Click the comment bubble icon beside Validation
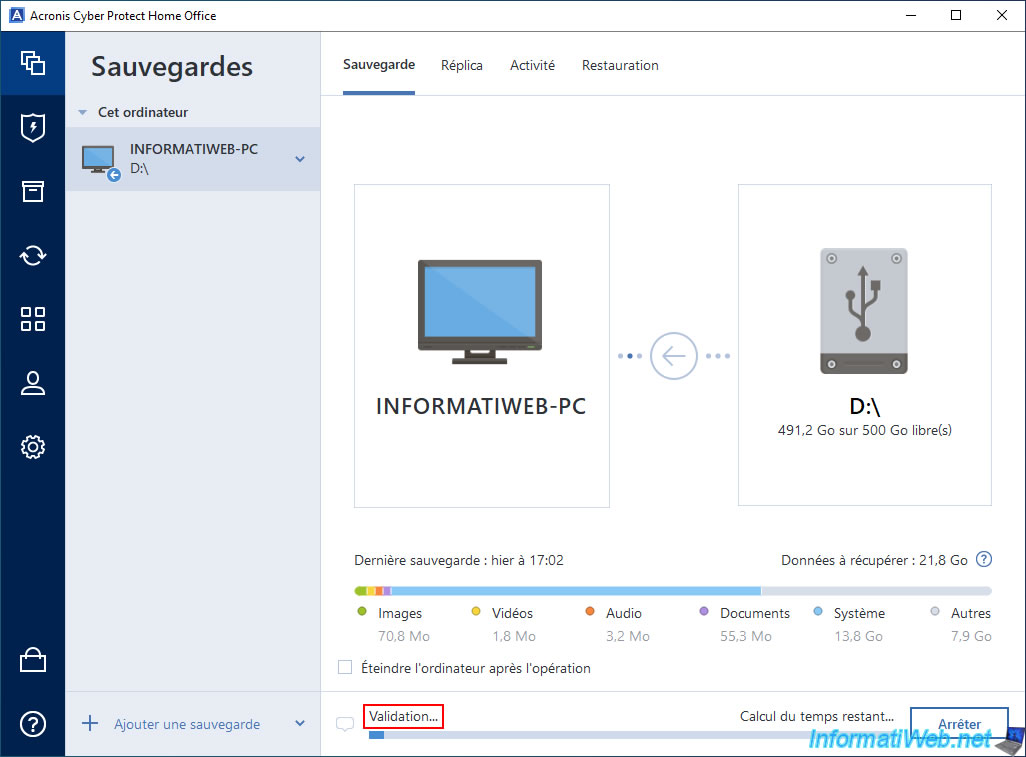The height and width of the screenshot is (757, 1026). click(x=345, y=724)
